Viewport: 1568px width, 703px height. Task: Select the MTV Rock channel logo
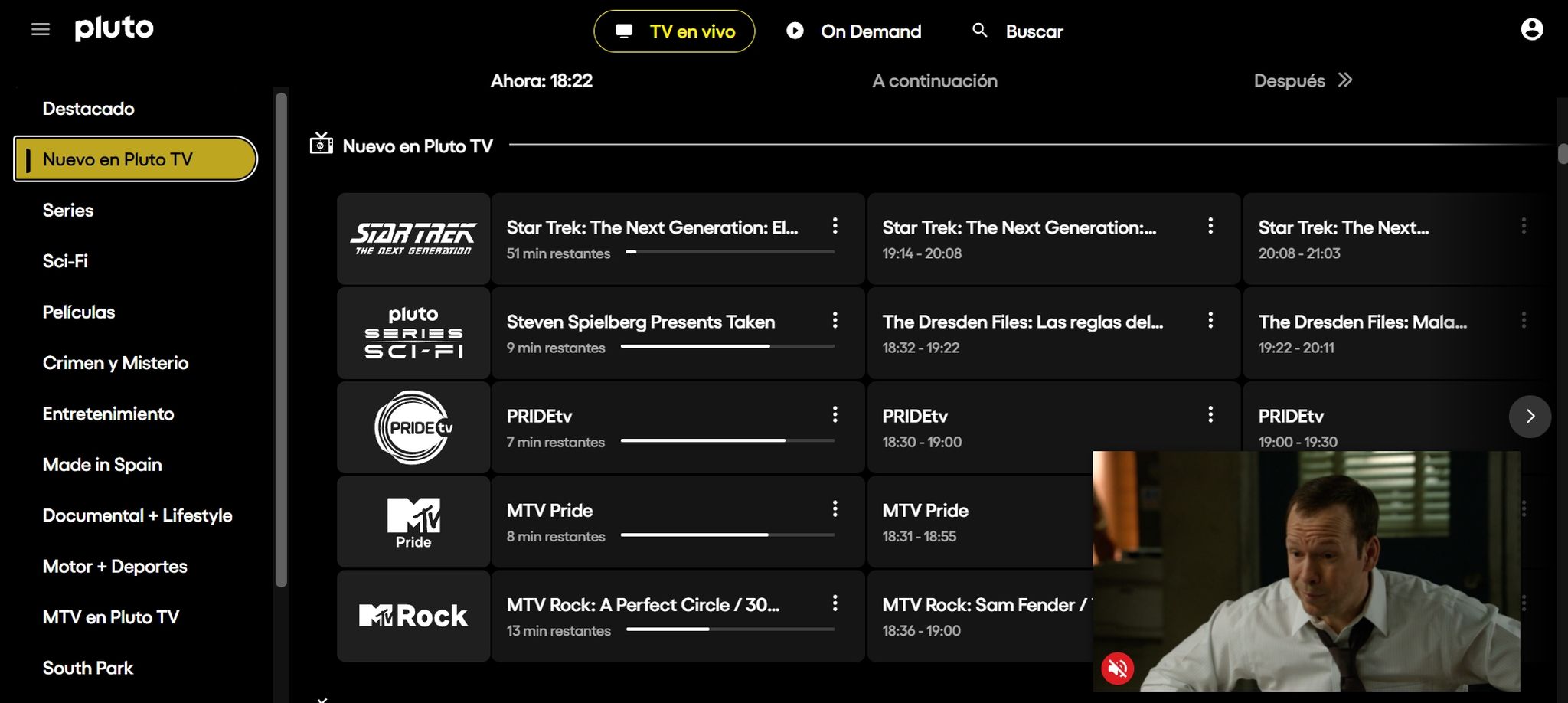(x=412, y=616)
